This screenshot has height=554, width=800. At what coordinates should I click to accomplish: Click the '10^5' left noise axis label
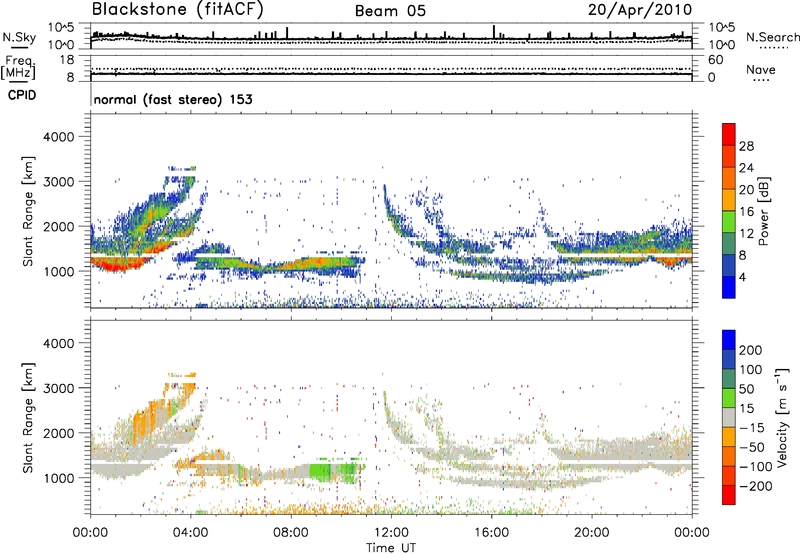[61, 28]
